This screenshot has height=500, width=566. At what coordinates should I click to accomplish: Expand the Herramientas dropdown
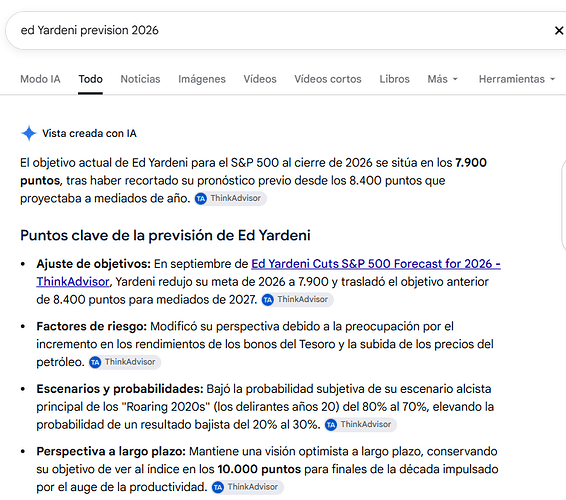coord(517,79)
